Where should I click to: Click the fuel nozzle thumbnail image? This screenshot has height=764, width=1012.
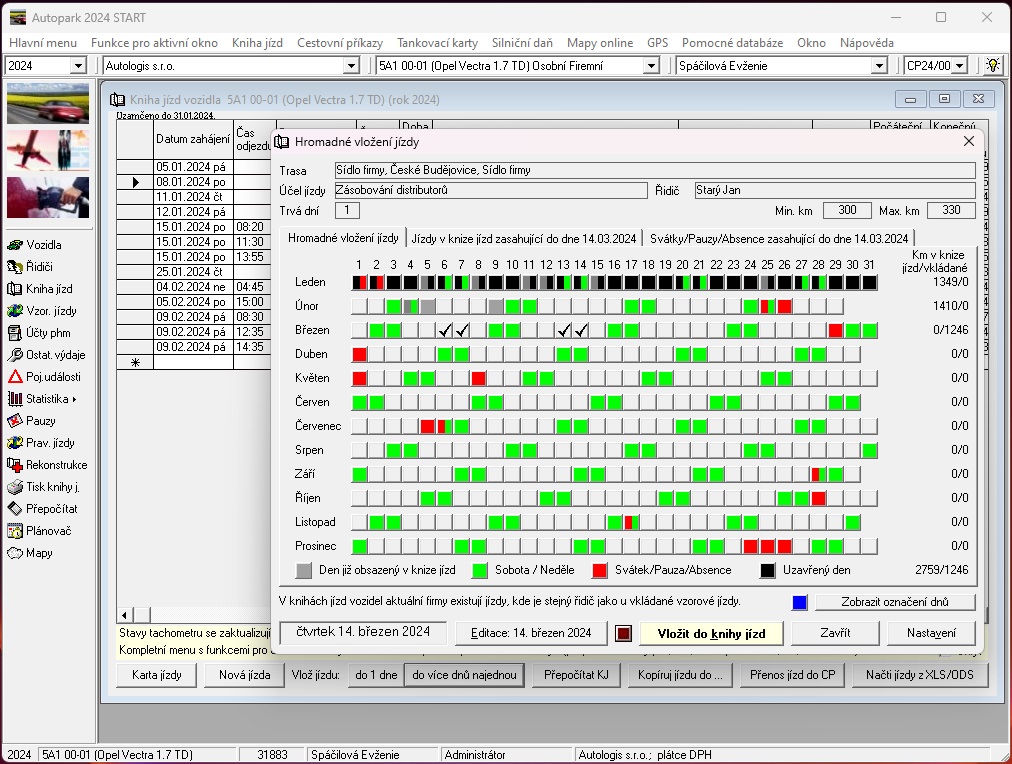(x=48, y=197)
